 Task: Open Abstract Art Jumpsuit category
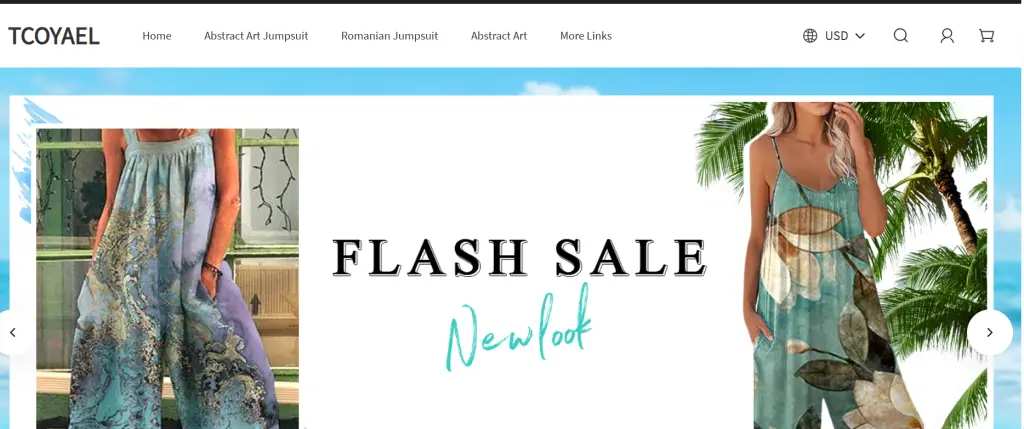tap(256, 36)
